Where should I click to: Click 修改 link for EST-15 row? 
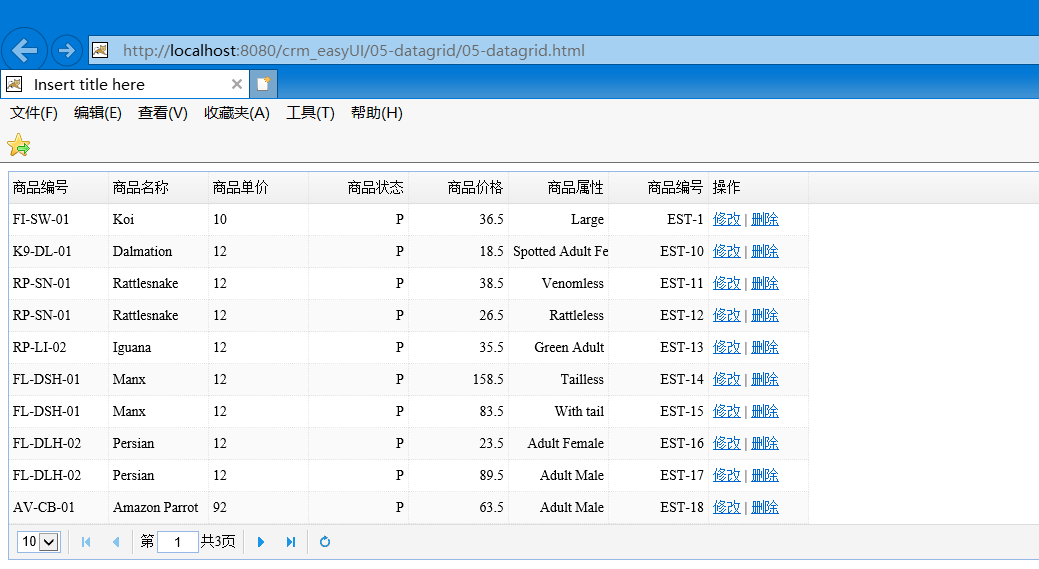pyautogui.click(x=726, y=411)
